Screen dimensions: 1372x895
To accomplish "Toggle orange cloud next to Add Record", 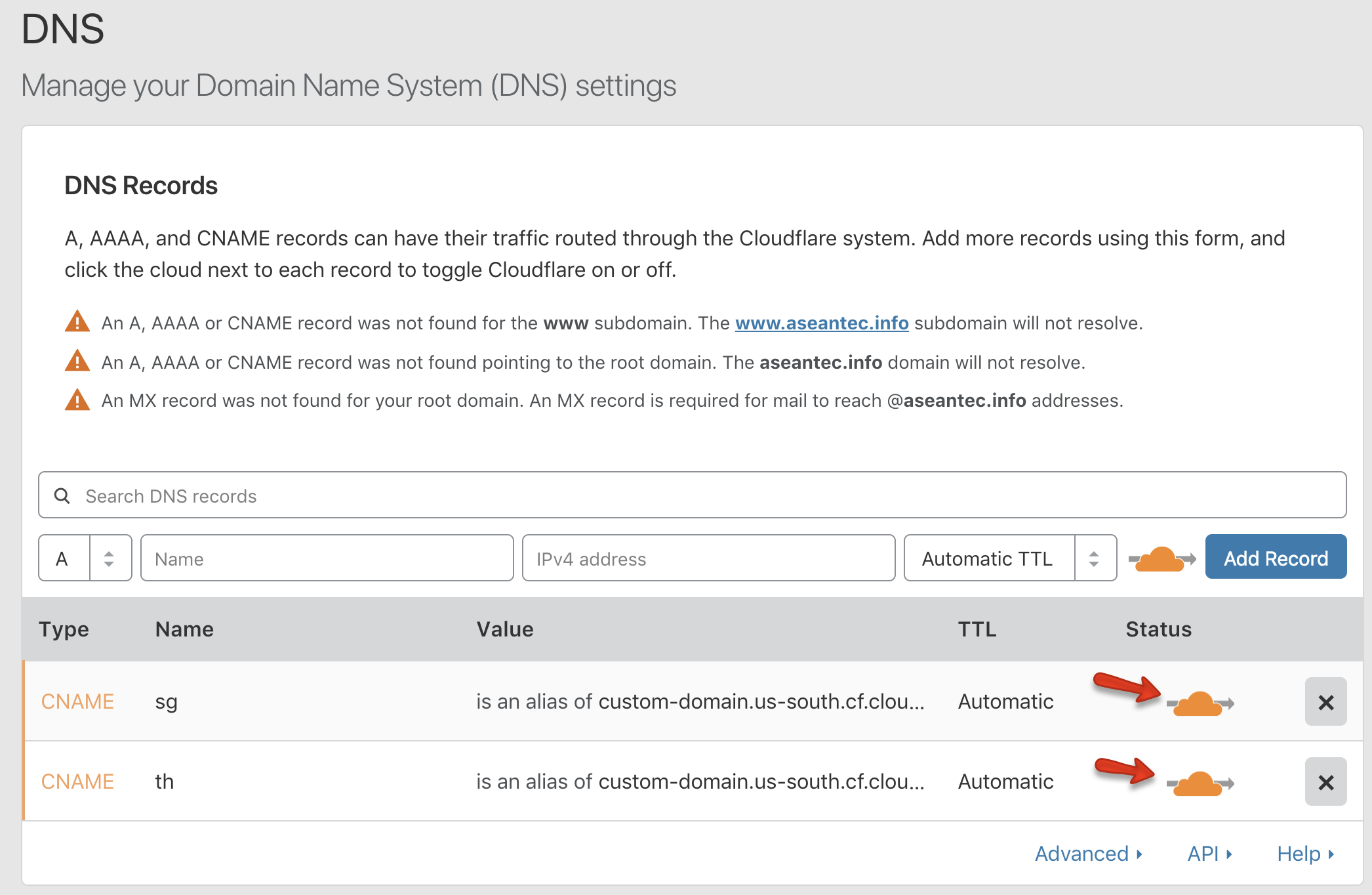I will [1161, 559].
